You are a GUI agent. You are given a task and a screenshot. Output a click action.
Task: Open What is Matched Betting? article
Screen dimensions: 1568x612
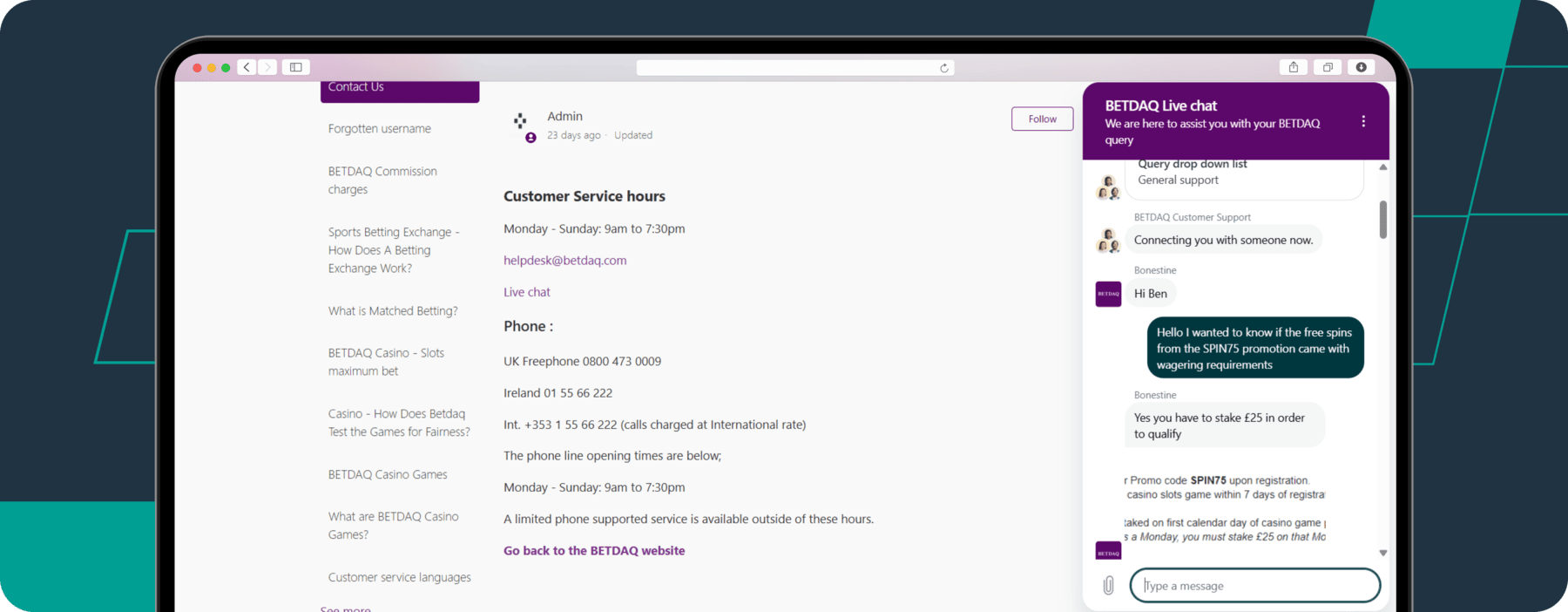pos(393,310)
